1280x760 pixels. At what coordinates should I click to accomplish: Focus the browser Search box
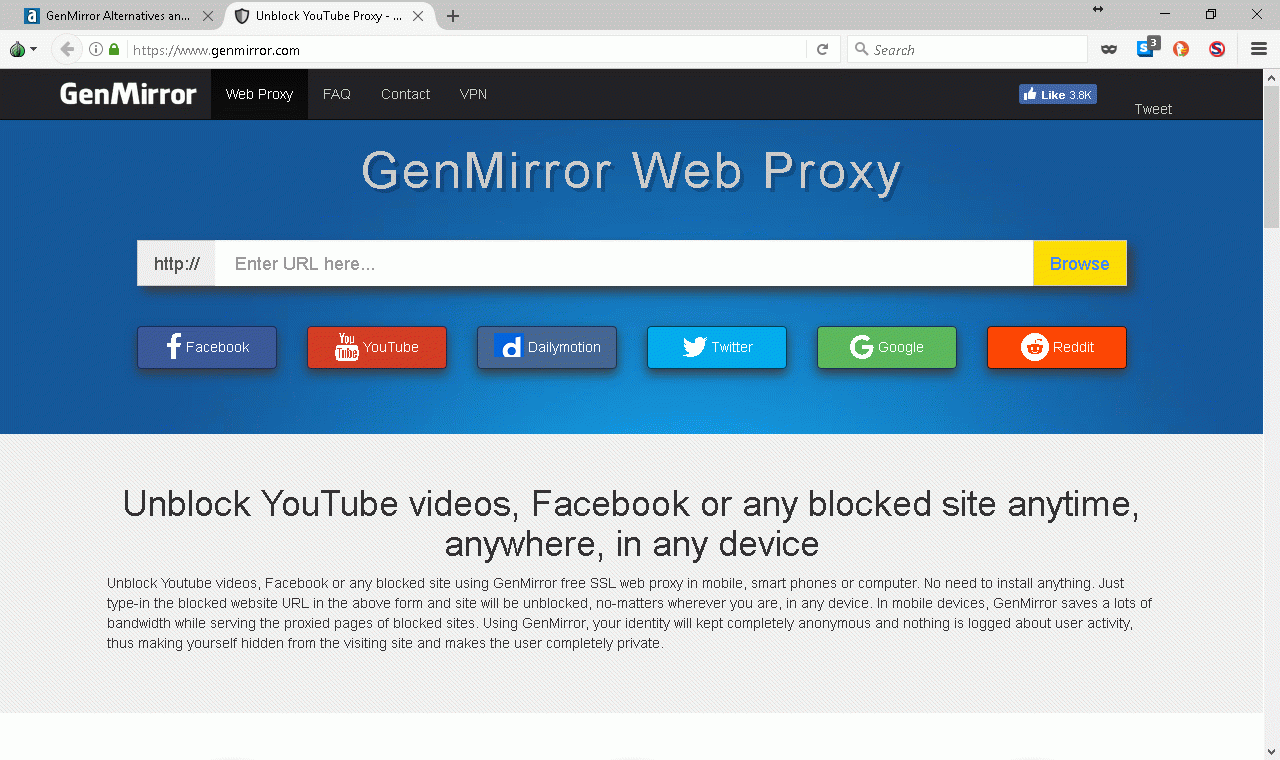point(967,49)
